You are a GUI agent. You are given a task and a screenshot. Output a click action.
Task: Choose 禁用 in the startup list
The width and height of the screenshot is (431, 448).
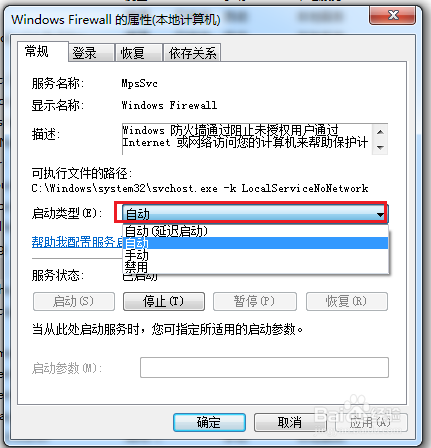[255, 267]
